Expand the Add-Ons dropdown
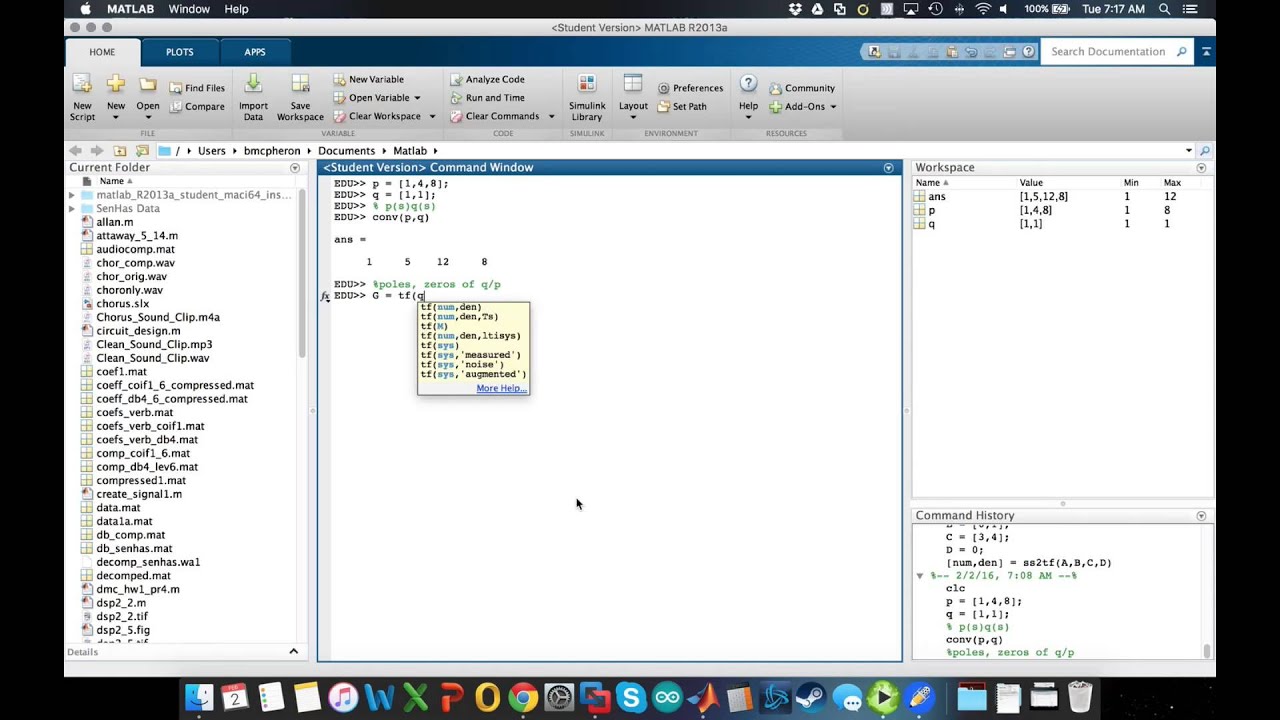 [x=833, y=106]
